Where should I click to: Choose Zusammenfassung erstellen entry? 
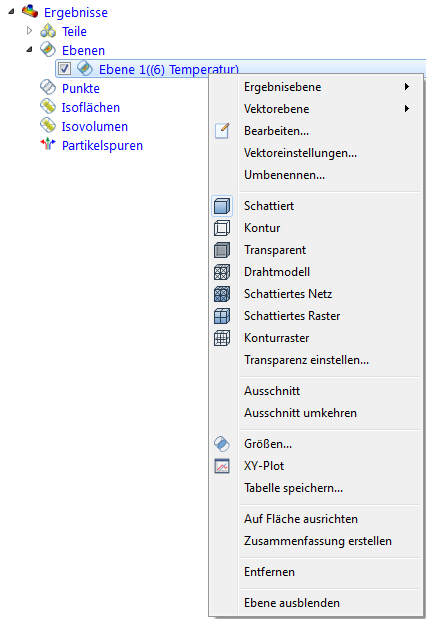[316, 541]
